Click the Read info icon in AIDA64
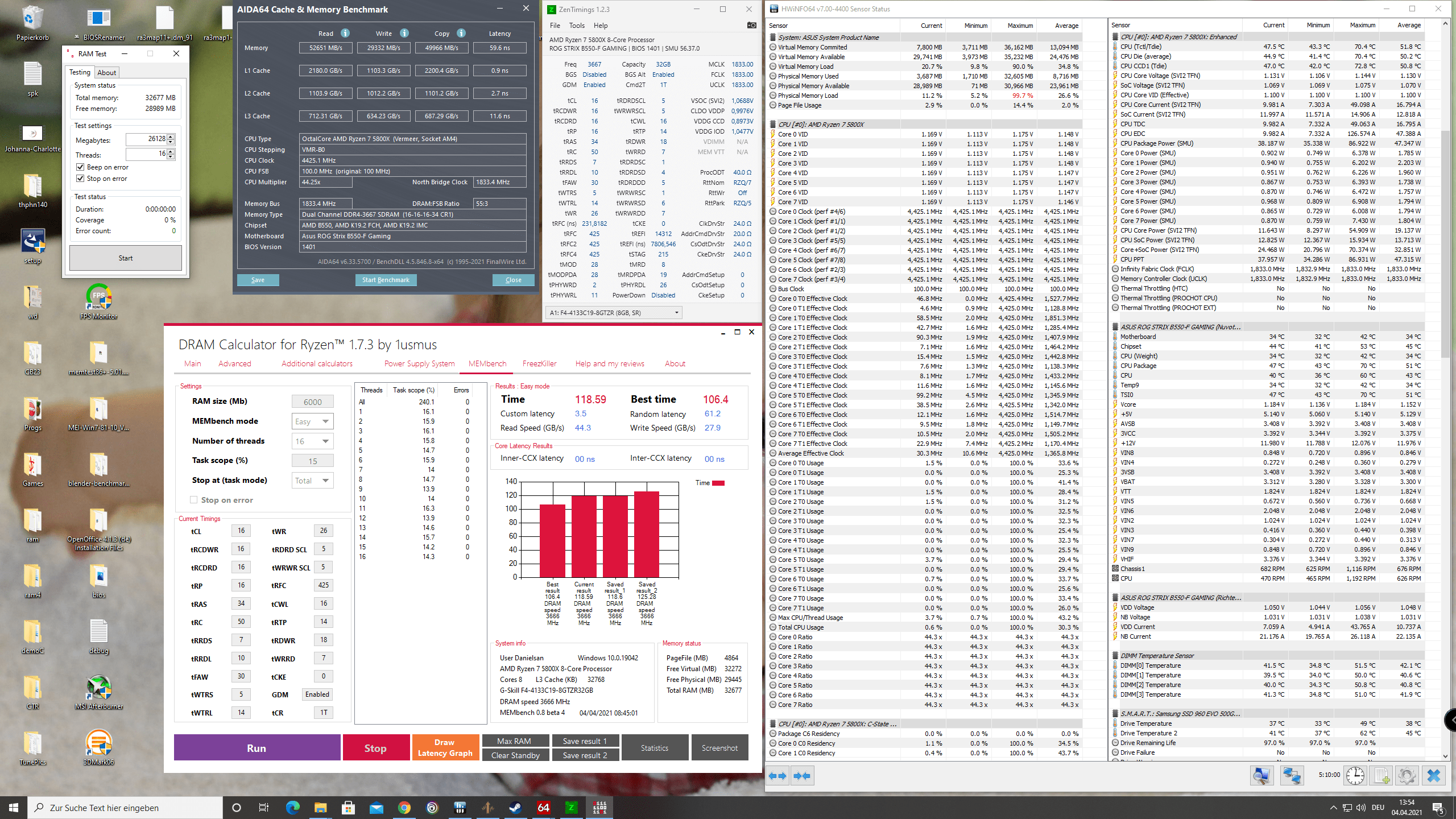This screenshot has height=819, width=1456. (x=345, y=33)
